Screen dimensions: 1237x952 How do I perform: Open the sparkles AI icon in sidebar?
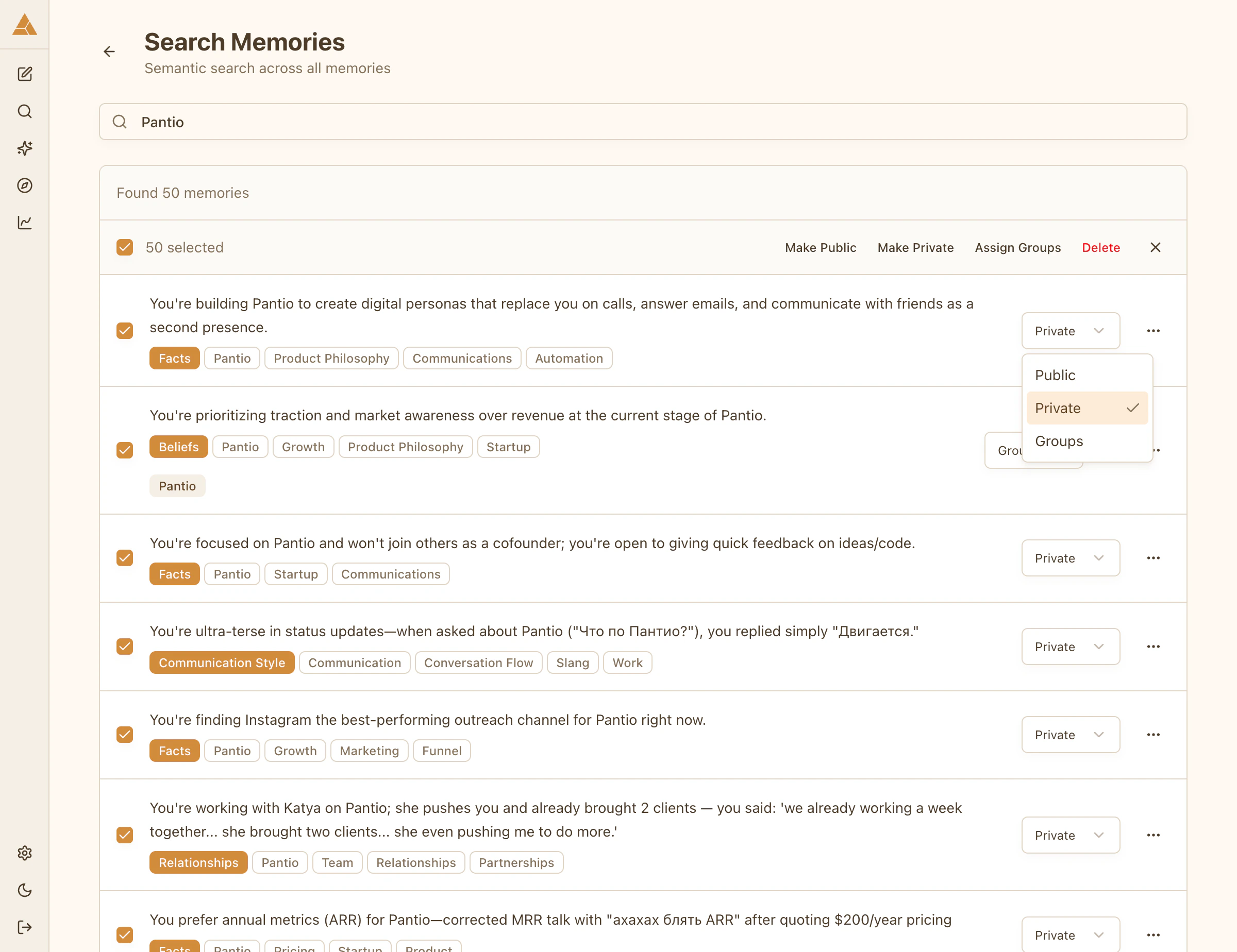(x=24, y=148)
